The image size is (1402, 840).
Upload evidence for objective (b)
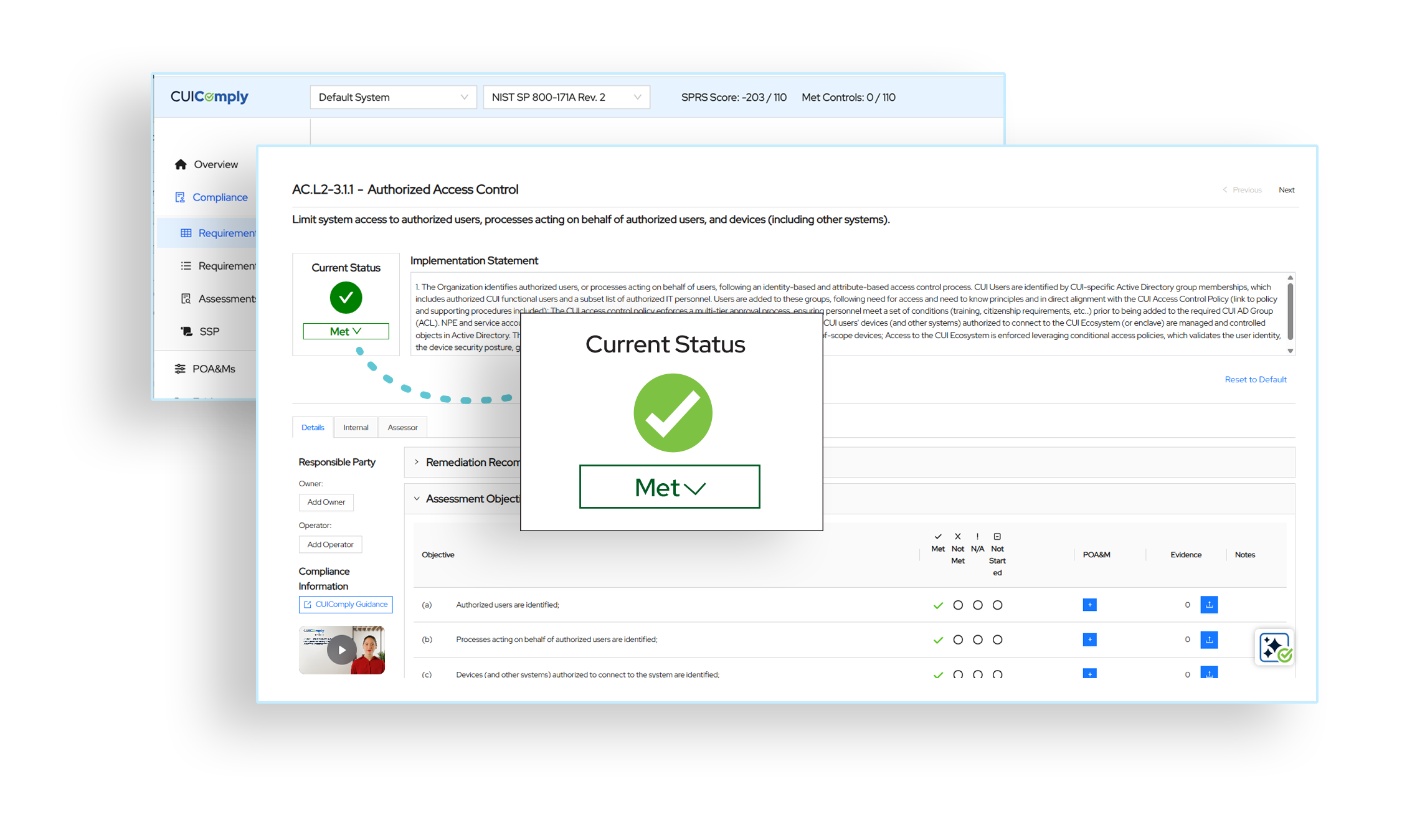[x=1209, y=639]
